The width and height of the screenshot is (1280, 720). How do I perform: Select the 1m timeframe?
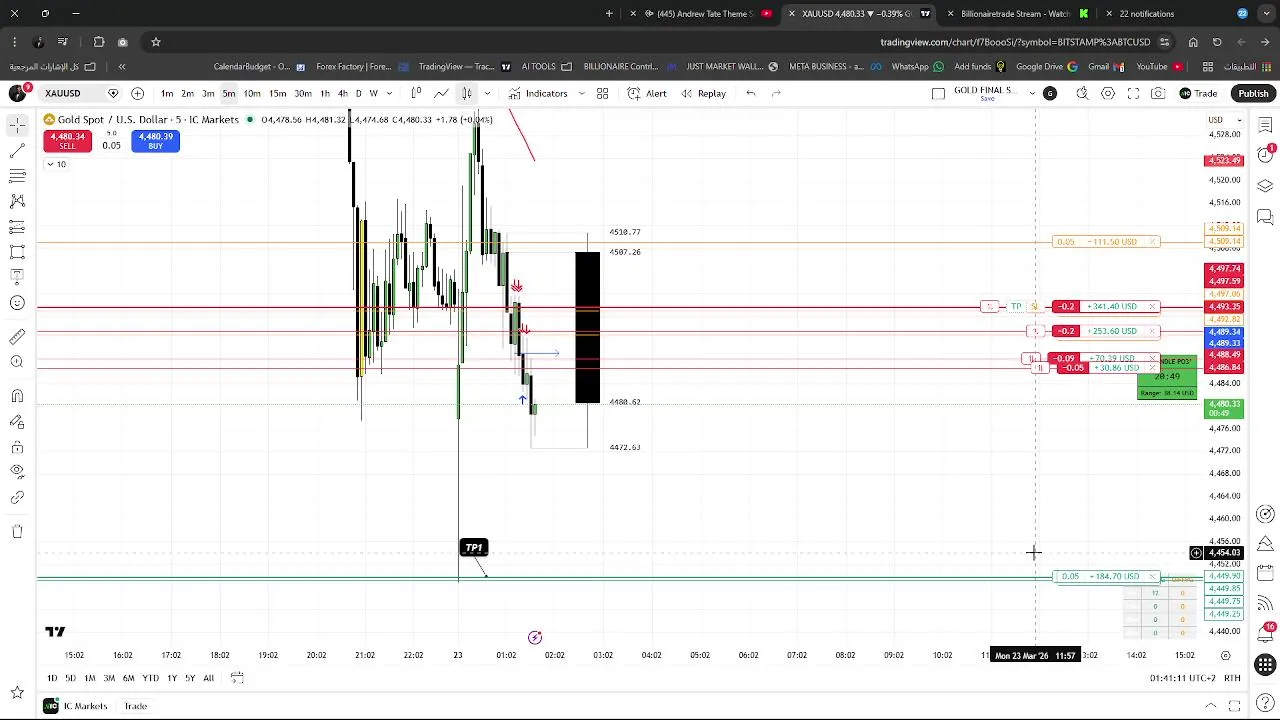click(x=167, y=93)
